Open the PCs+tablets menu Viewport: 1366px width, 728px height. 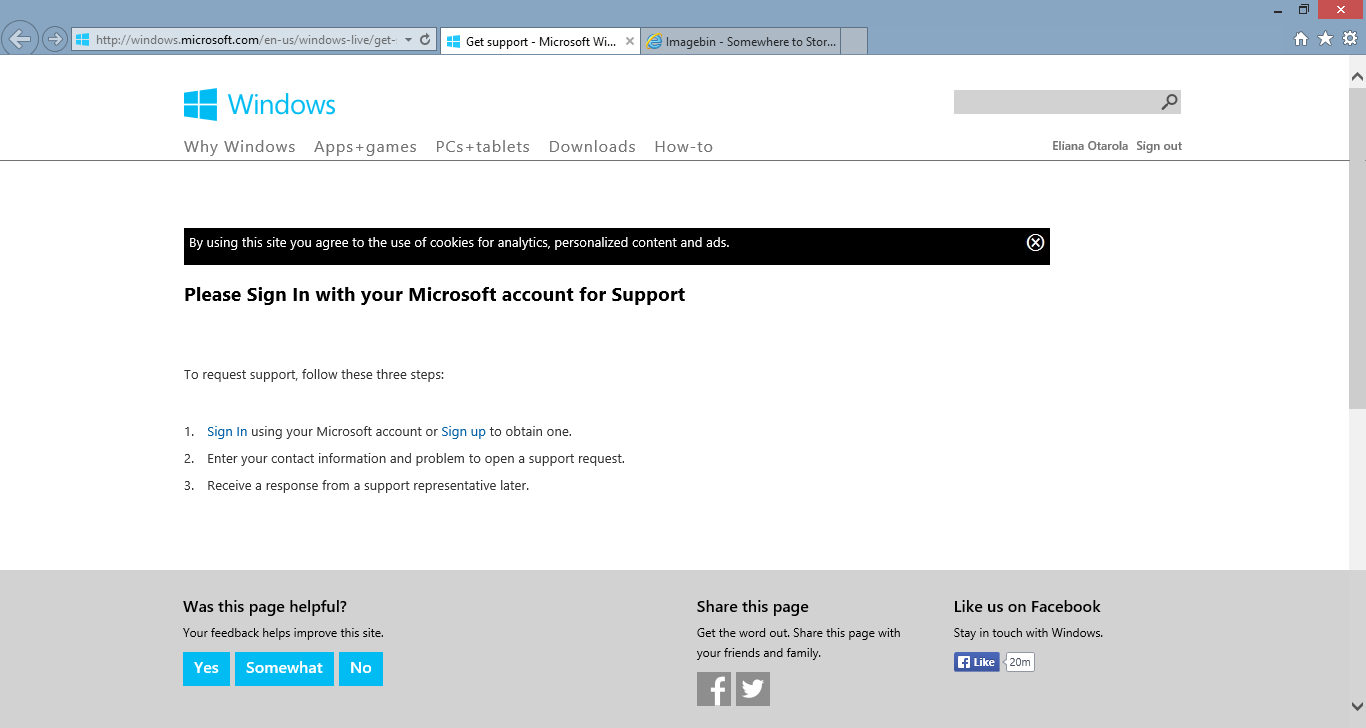(482, 146)
